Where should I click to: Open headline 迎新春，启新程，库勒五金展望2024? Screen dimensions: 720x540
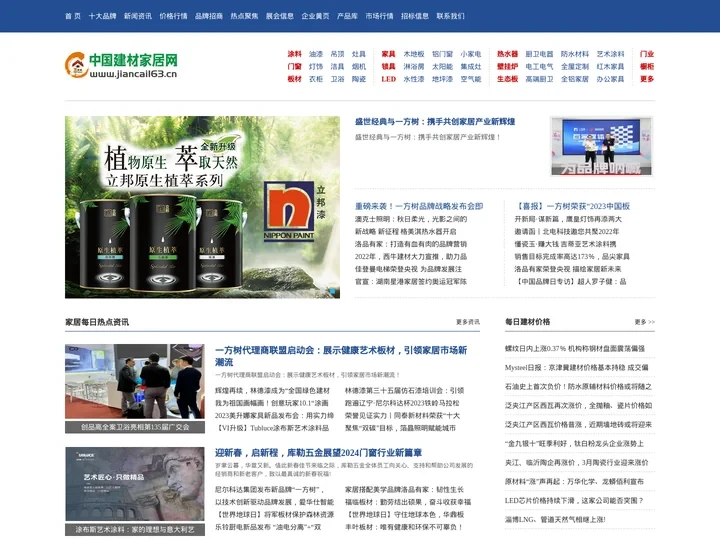click(x=318, y=453)
